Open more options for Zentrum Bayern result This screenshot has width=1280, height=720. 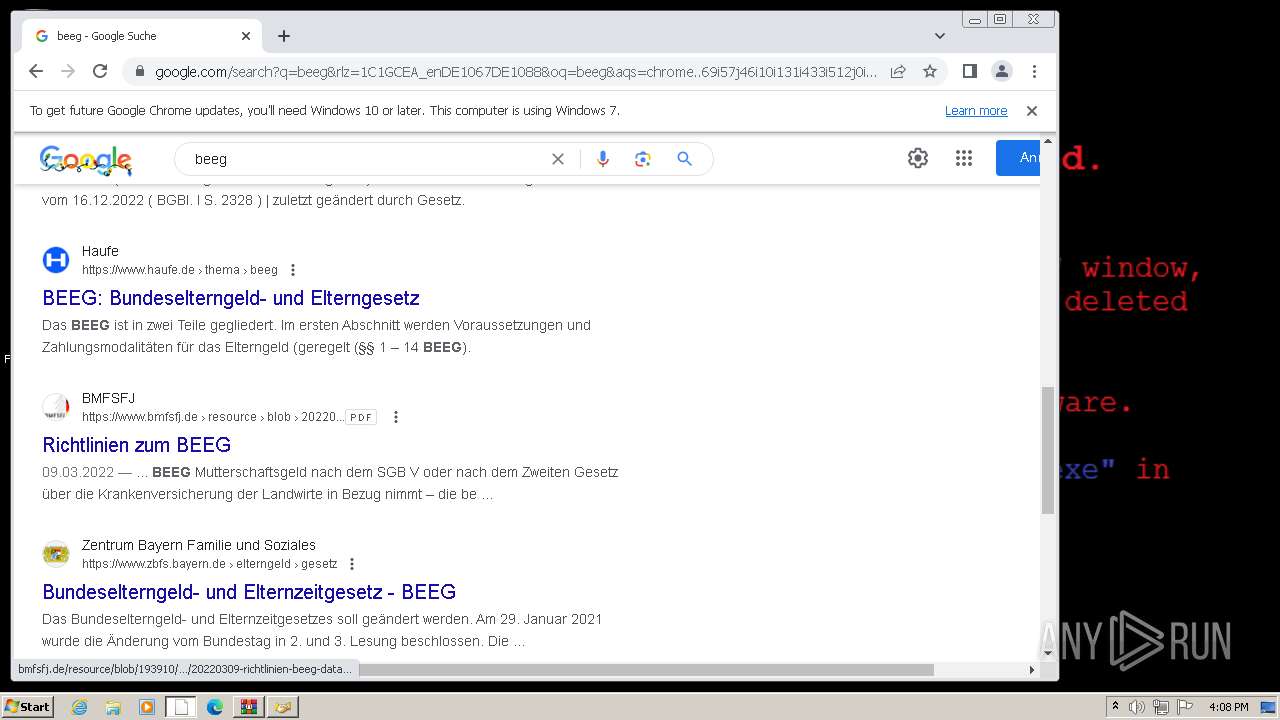click(352, 564)
